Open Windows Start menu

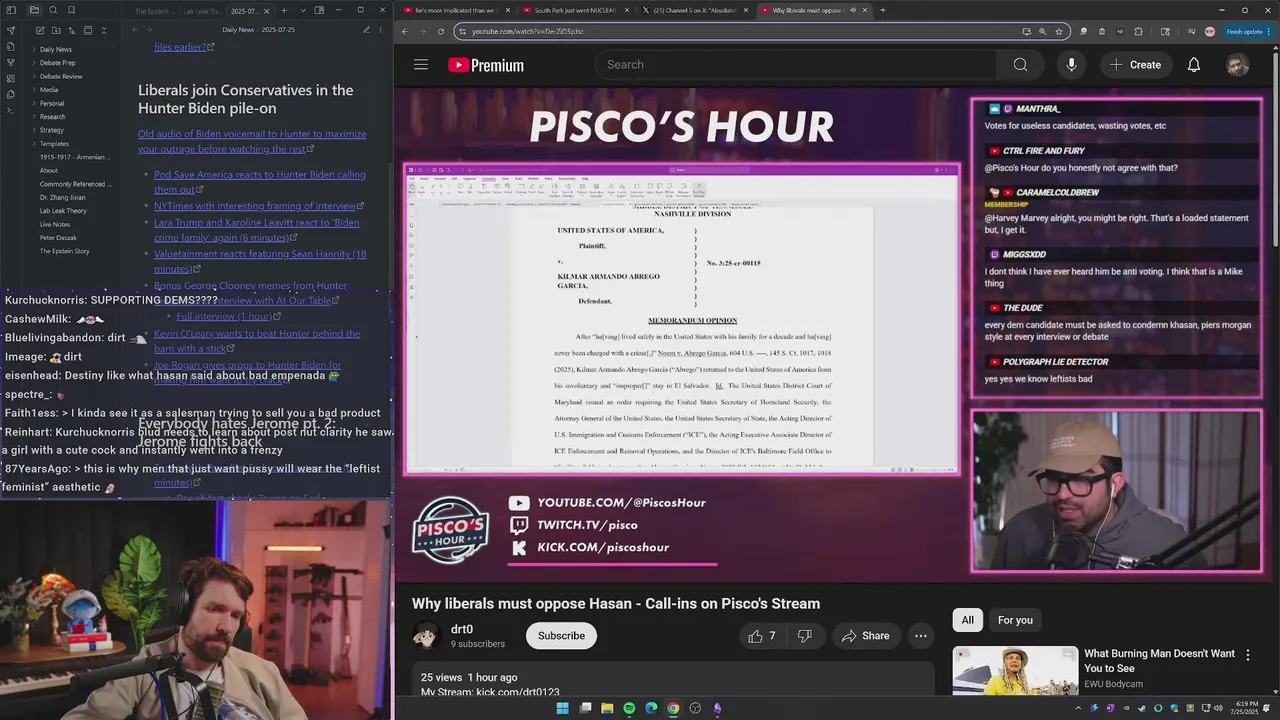[x=562, y=708]
